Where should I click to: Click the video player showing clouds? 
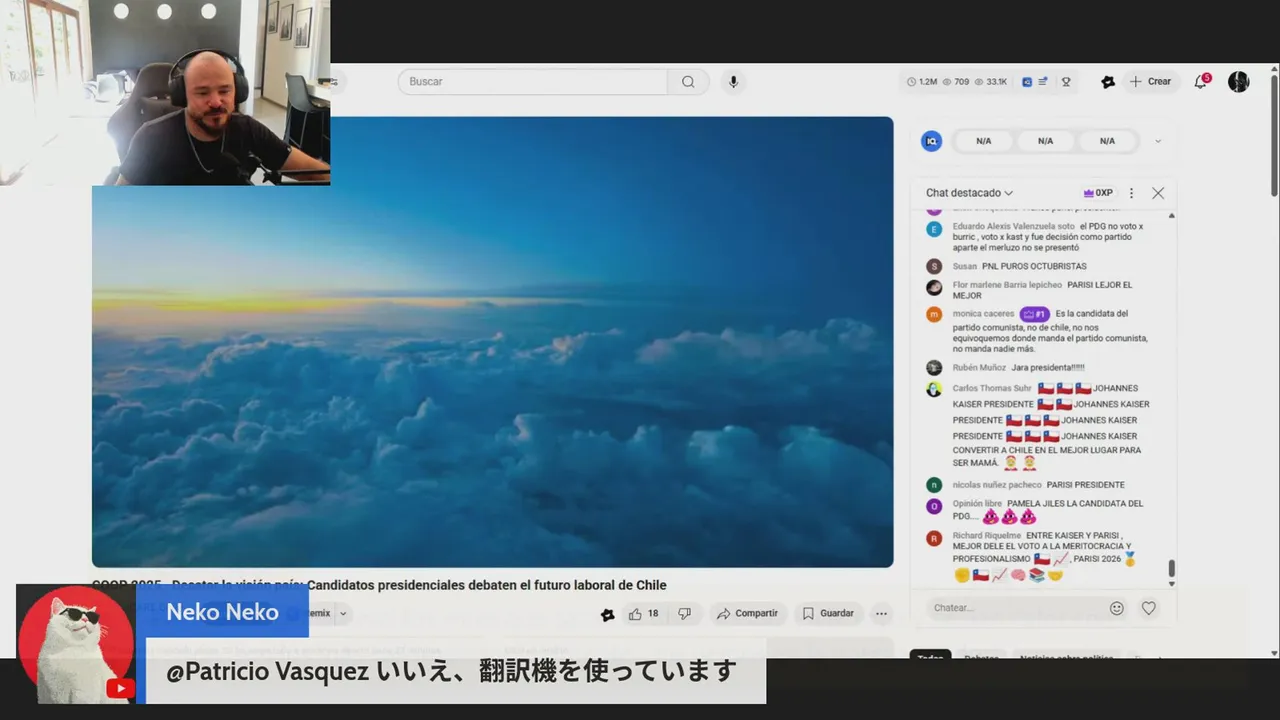[492, 342]
